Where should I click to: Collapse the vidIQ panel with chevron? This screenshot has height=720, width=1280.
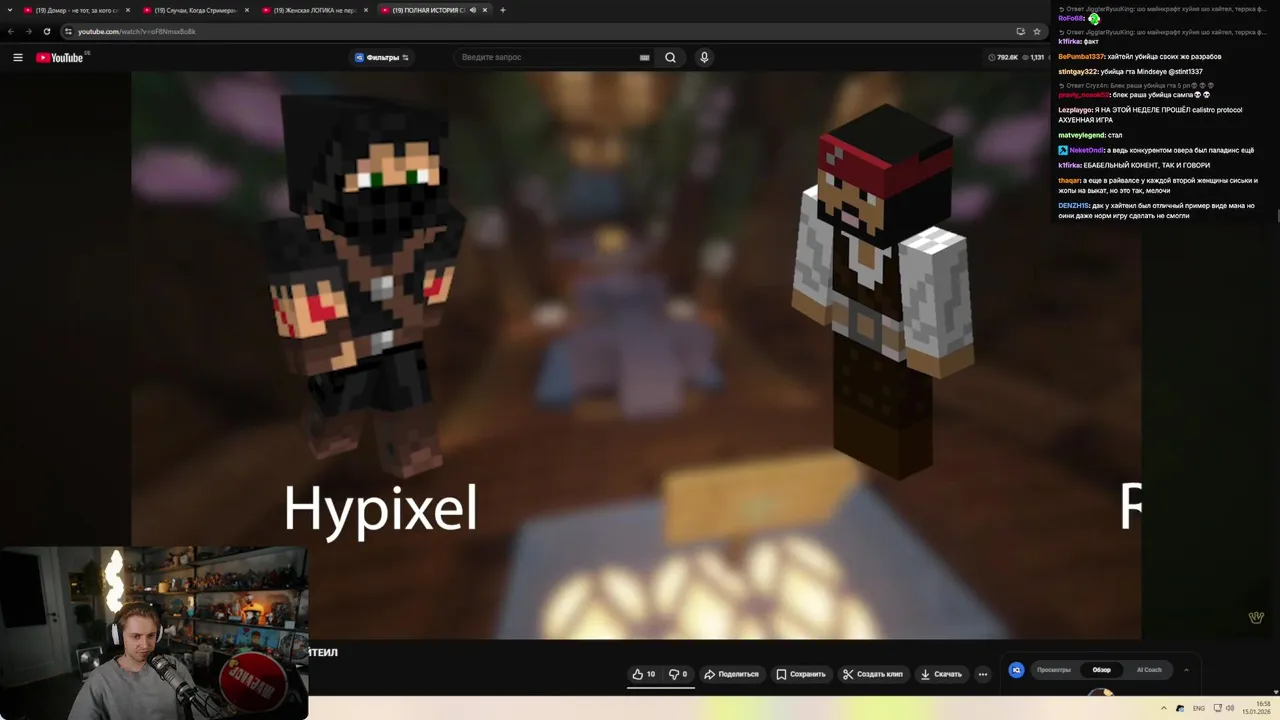pyautogui.click(x=1186, y=670)
